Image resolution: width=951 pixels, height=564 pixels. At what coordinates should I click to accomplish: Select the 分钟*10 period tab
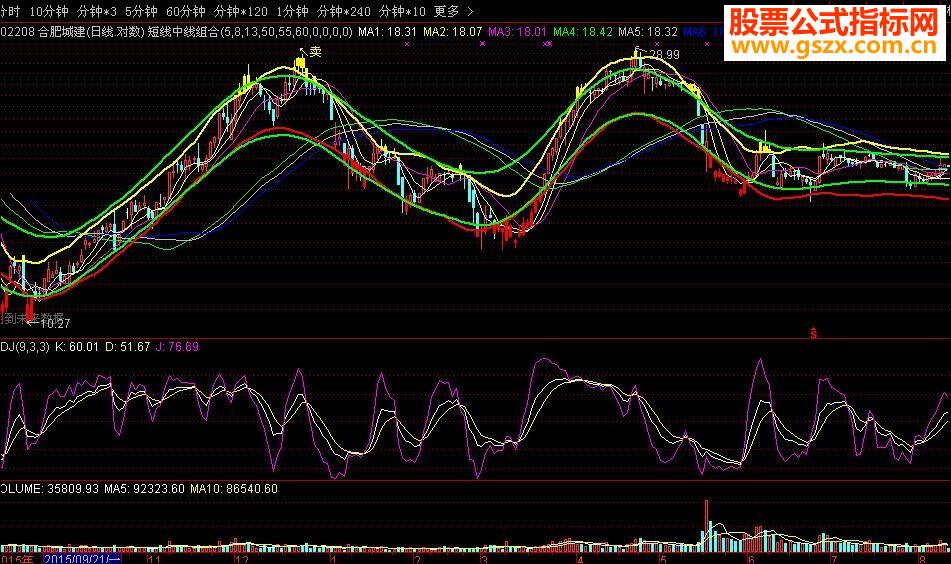[402, 12]
